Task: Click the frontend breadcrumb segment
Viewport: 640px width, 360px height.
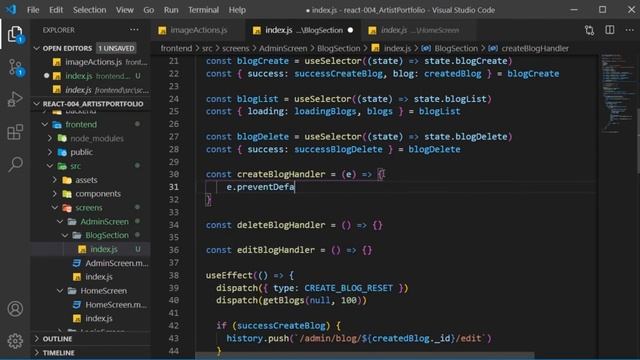Action: click(x=176, y=48)
